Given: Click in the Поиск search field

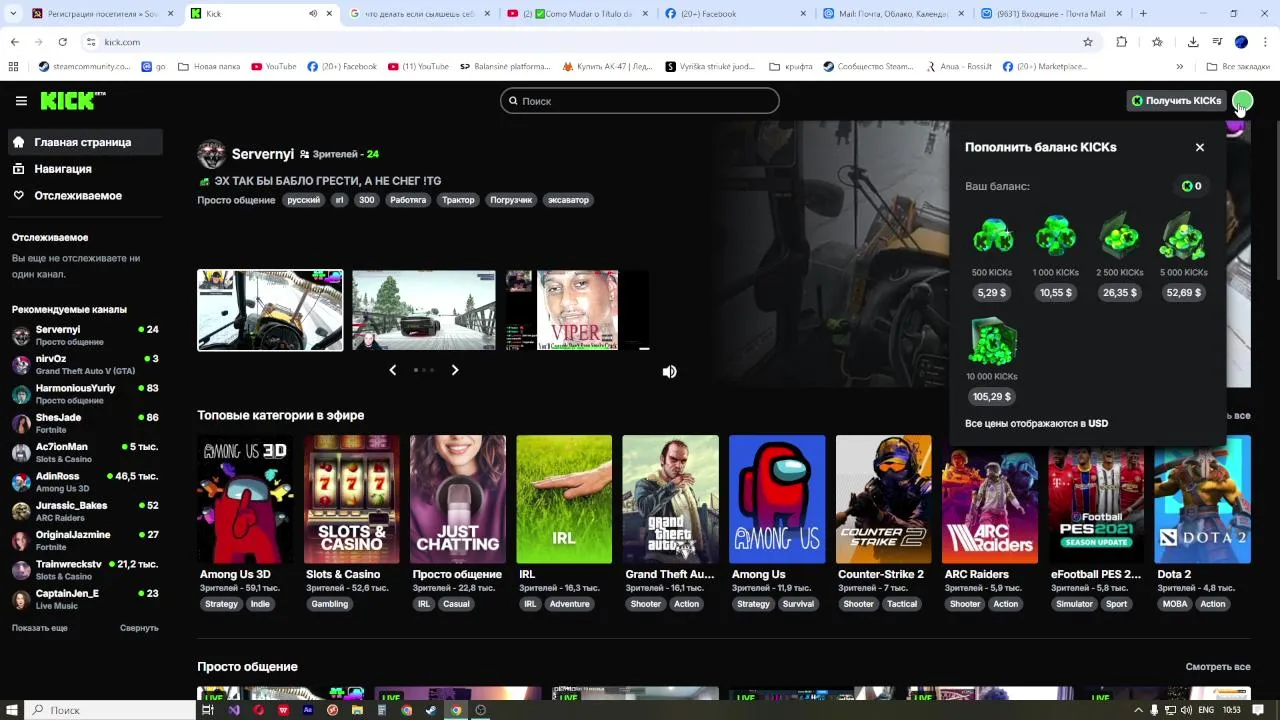Looking at the screenshot, I should pyautogui.click(x=640, y=101).
